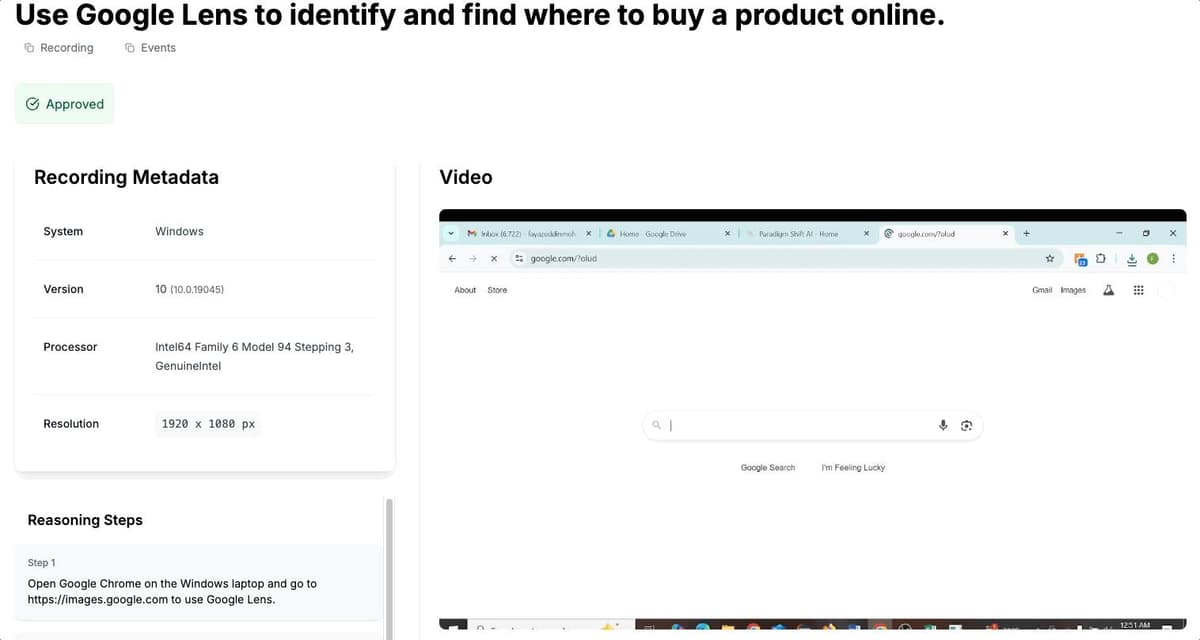This screenshot has width=1200, height=640.
Task: Open the tab search dropdown arrow
Action: pyautogui.click(x=451, y=233)
